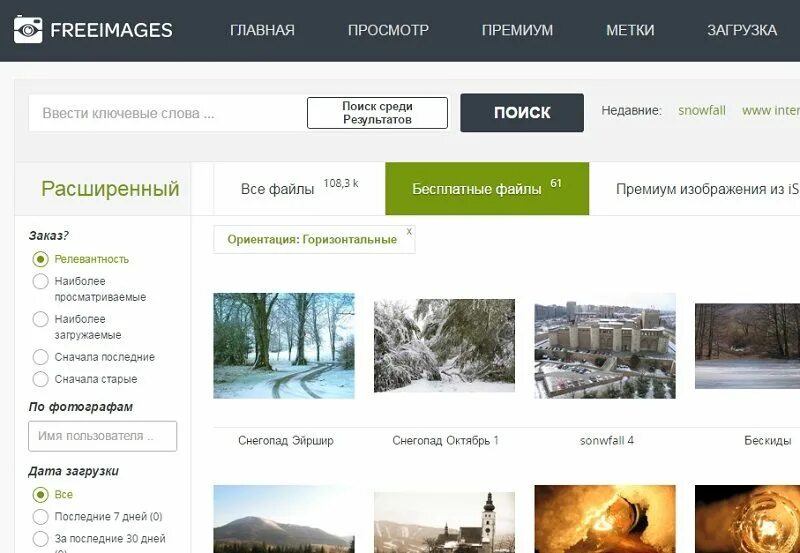The height and width of the screenshot is (553, 800).
Task: Open the ГЛАВНАЯ menu item
Action: (x=262, y=30)
